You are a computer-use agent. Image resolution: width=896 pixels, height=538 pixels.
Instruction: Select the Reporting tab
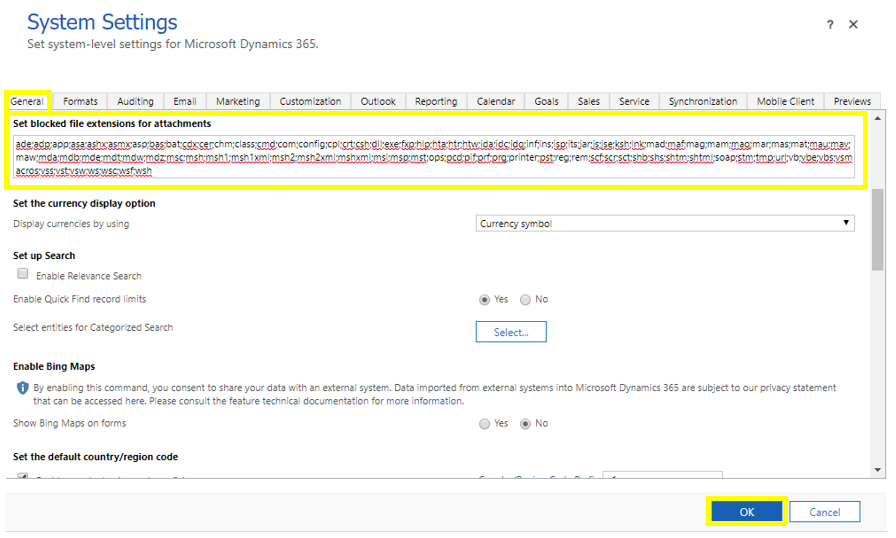click(x=436, y=101)
